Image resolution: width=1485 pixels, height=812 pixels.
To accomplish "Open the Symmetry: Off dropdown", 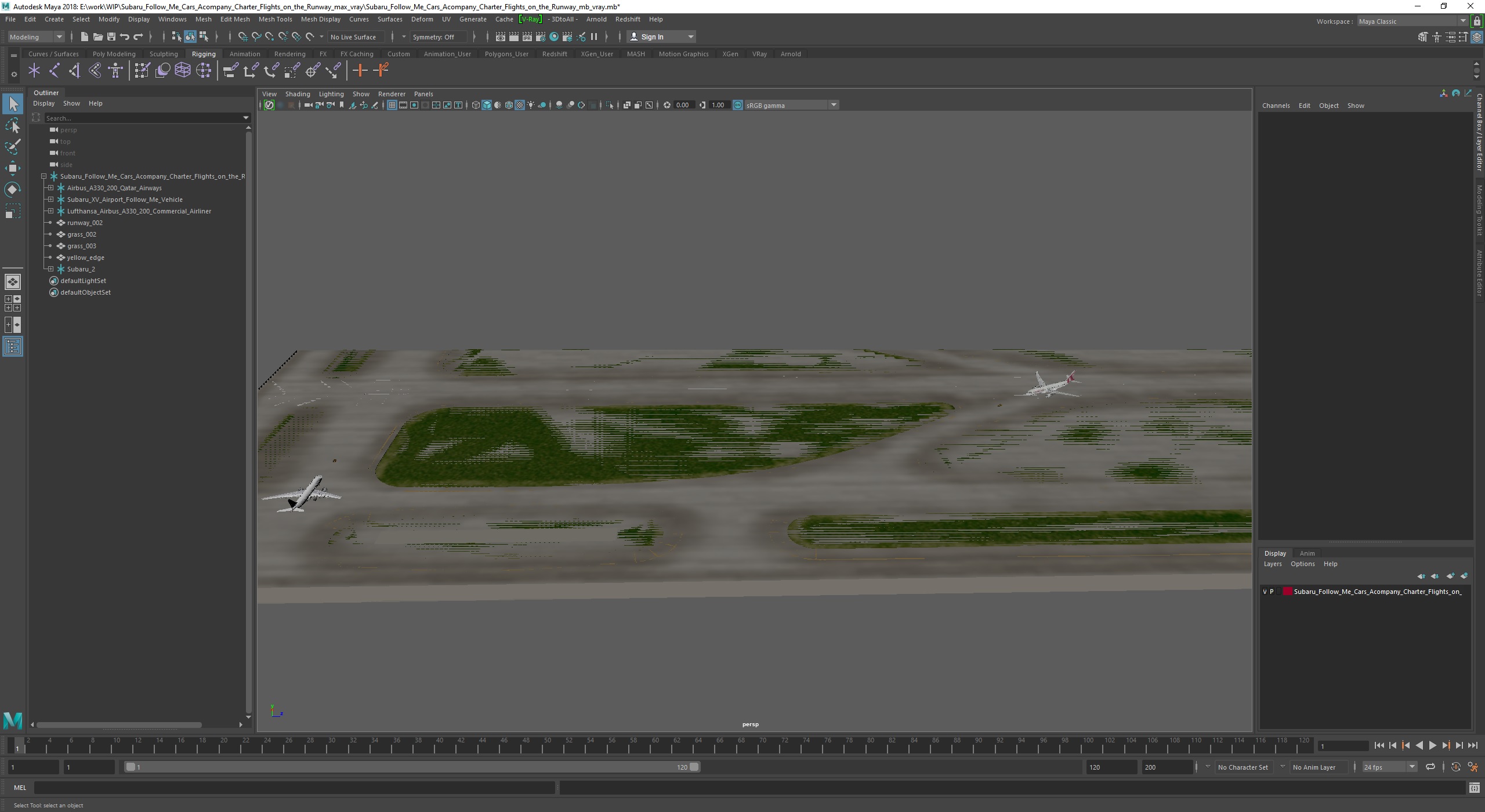I will point(439,37).
